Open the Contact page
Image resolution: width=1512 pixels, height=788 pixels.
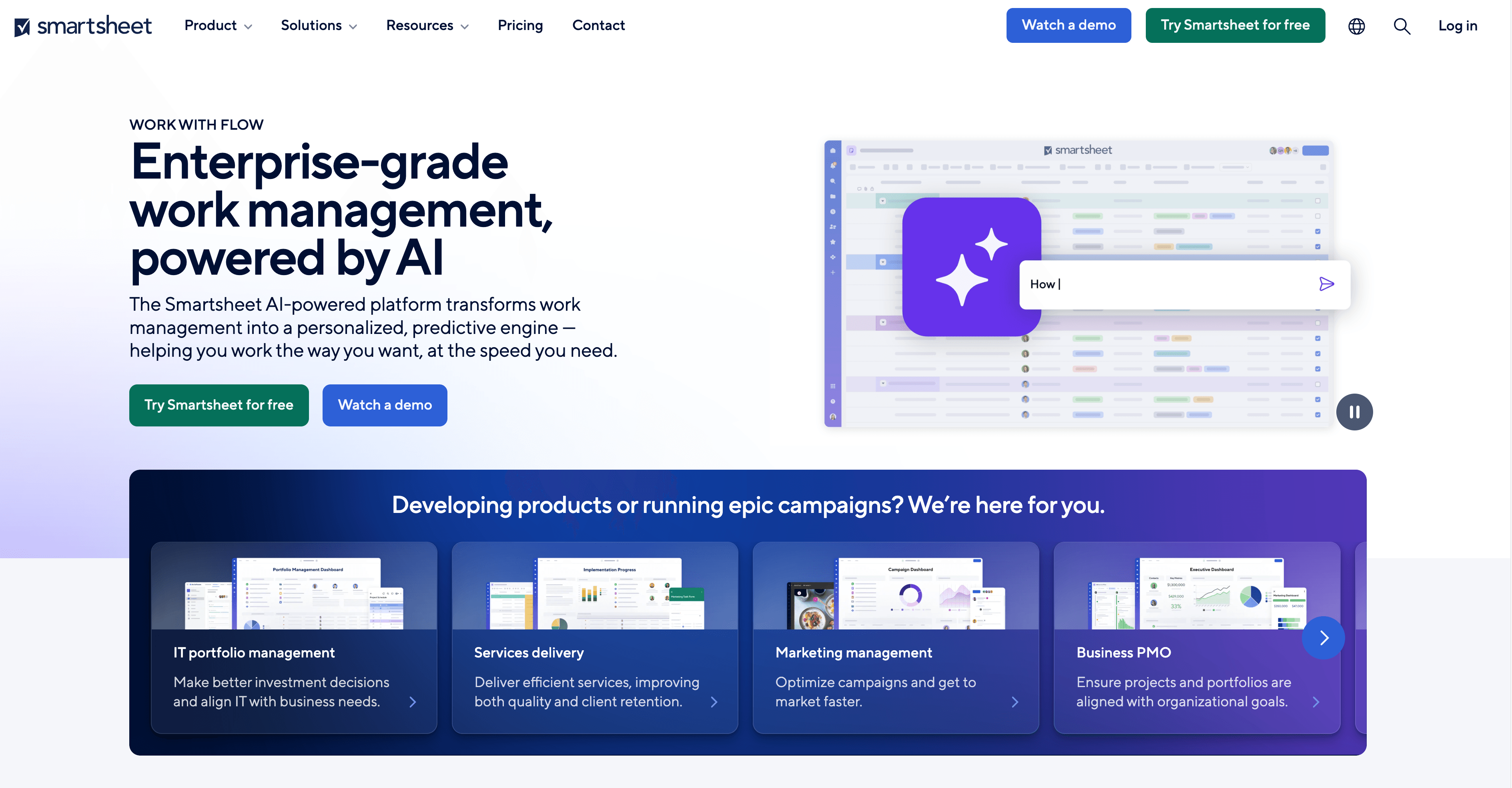coord(598,25)
